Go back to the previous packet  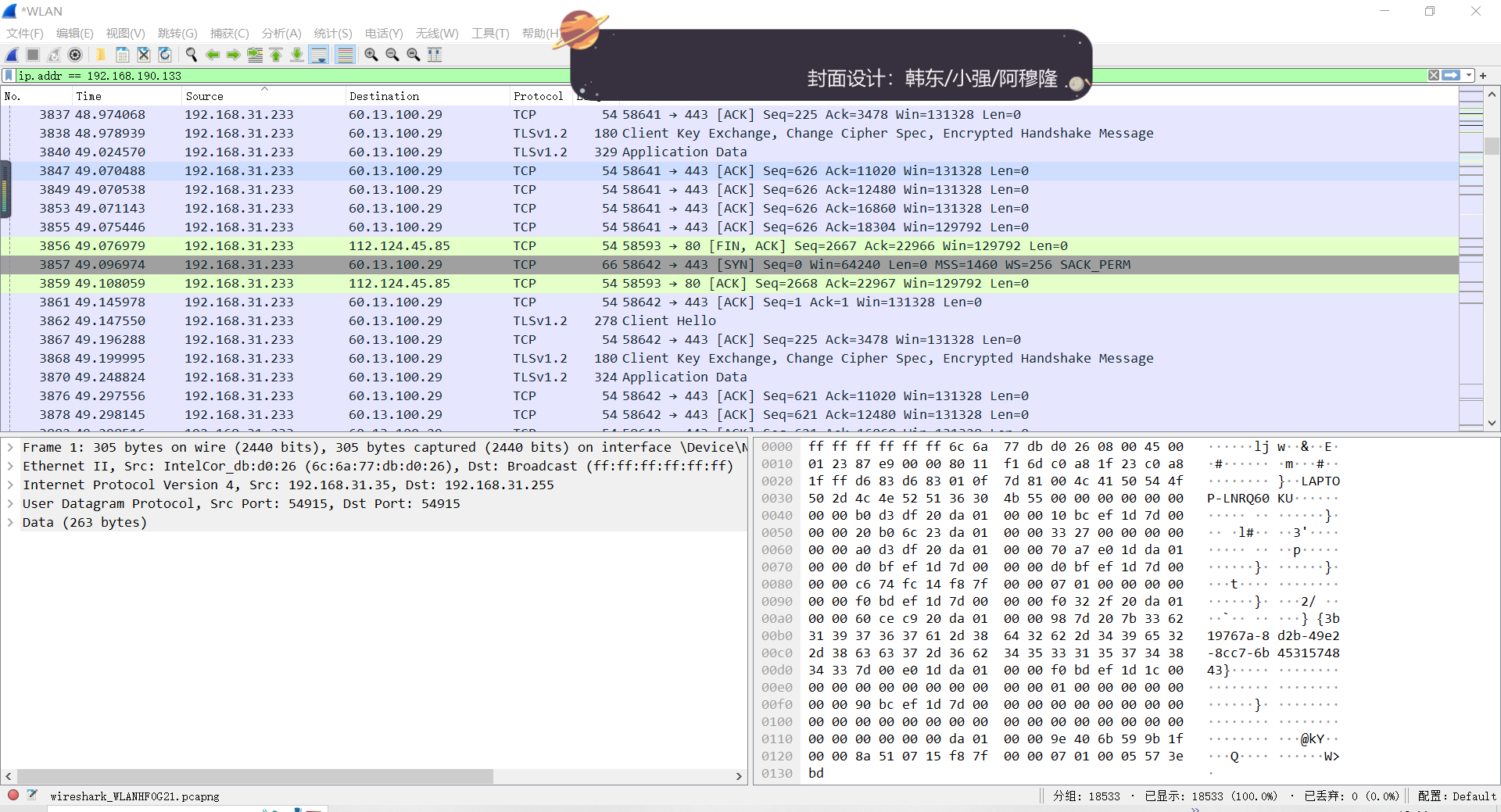point(213,55)
